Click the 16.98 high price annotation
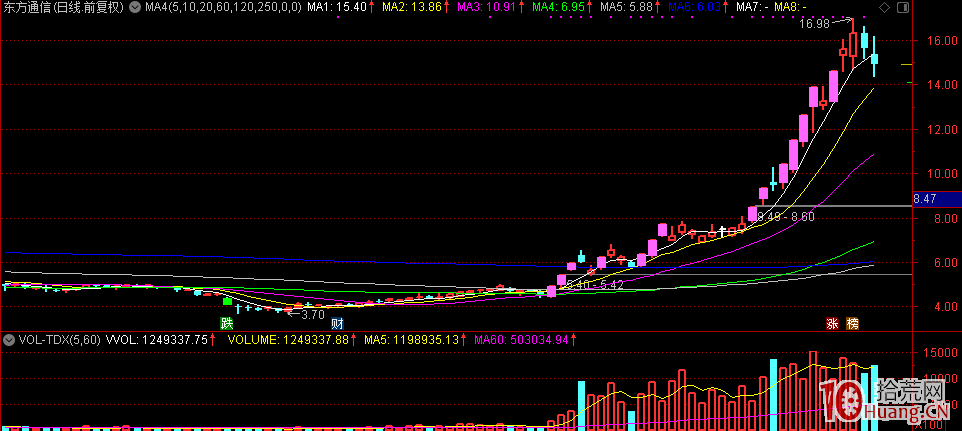This screenshot has height=431, width=962. click(814, 25)
